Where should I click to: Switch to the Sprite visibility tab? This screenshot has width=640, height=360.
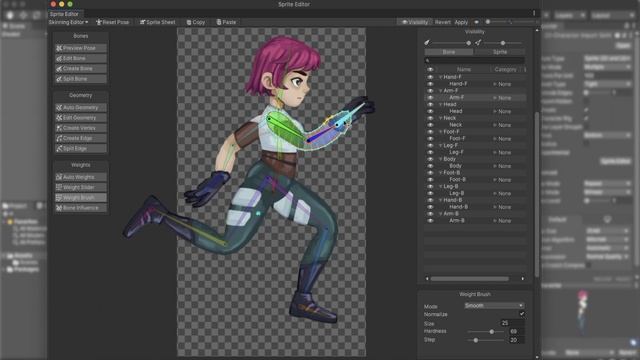click(x=500, y=52)
